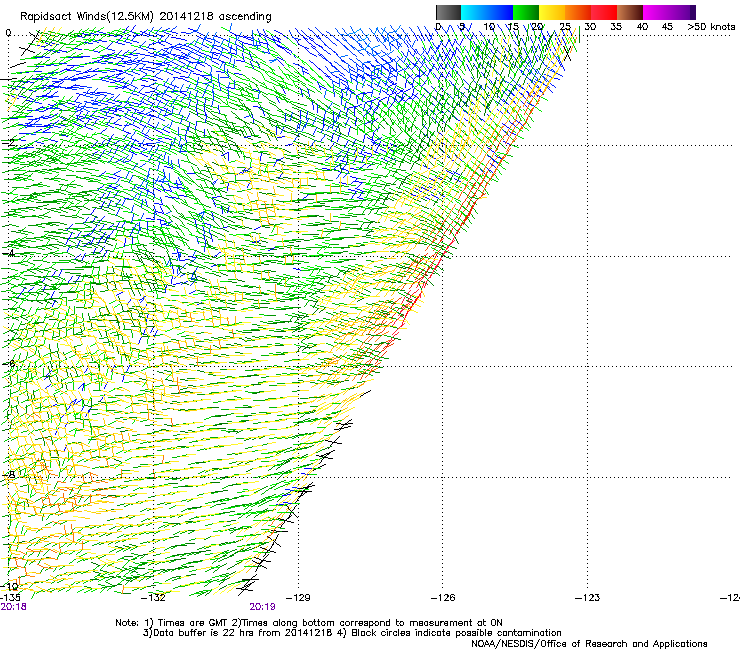Click the purple time stamp '20:19'
740x650 pixels.
[x=262, y=607]
